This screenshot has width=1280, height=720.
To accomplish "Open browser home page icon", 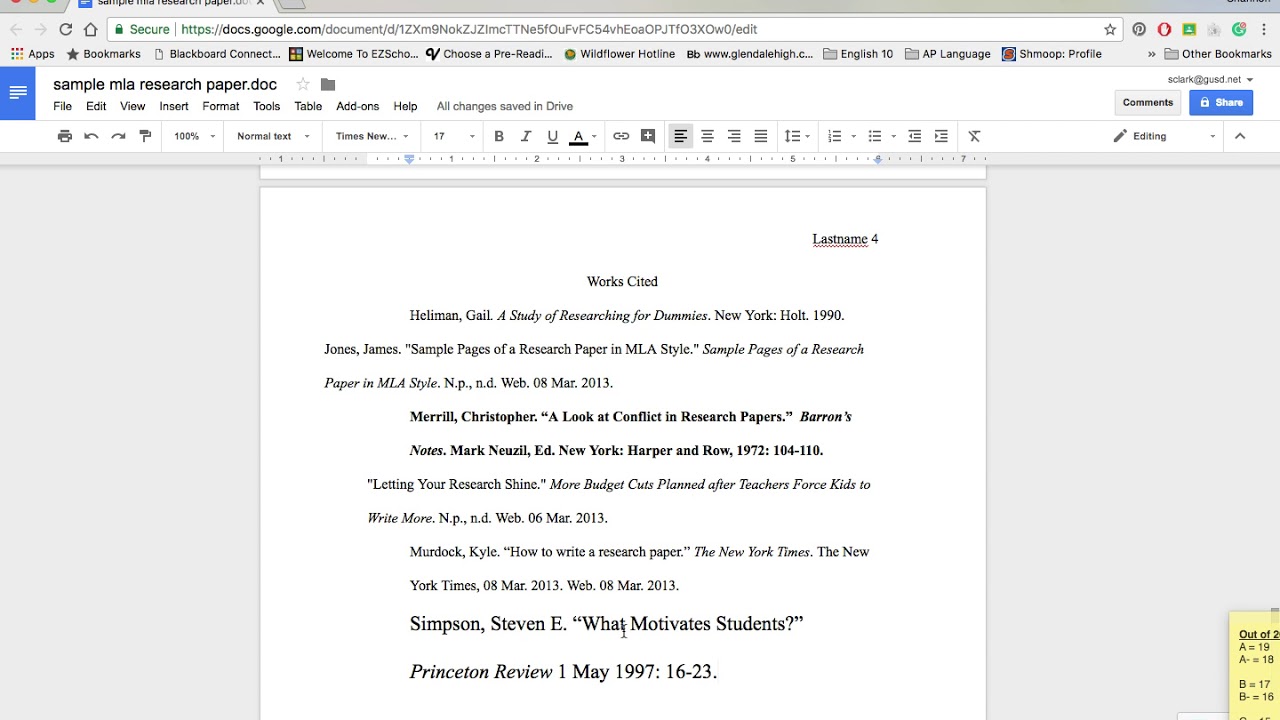I will [x=91, y=30].
